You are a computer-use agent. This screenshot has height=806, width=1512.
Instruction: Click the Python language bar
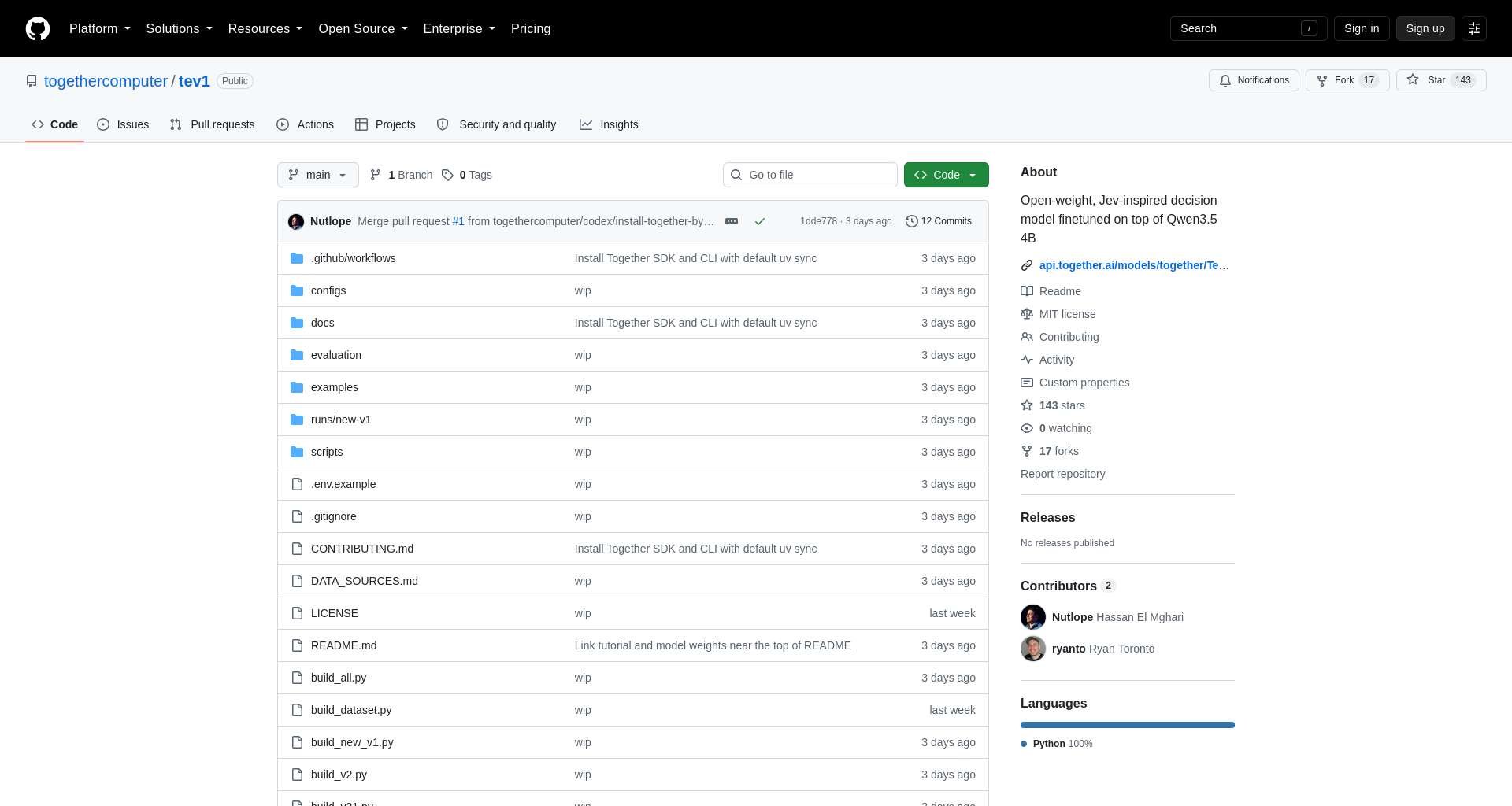[1128, 725]
